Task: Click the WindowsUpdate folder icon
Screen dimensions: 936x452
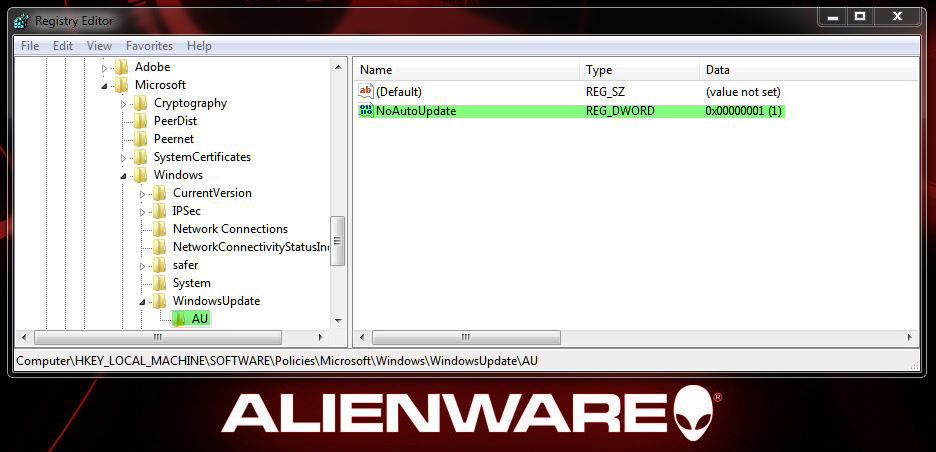Action: 160,301
